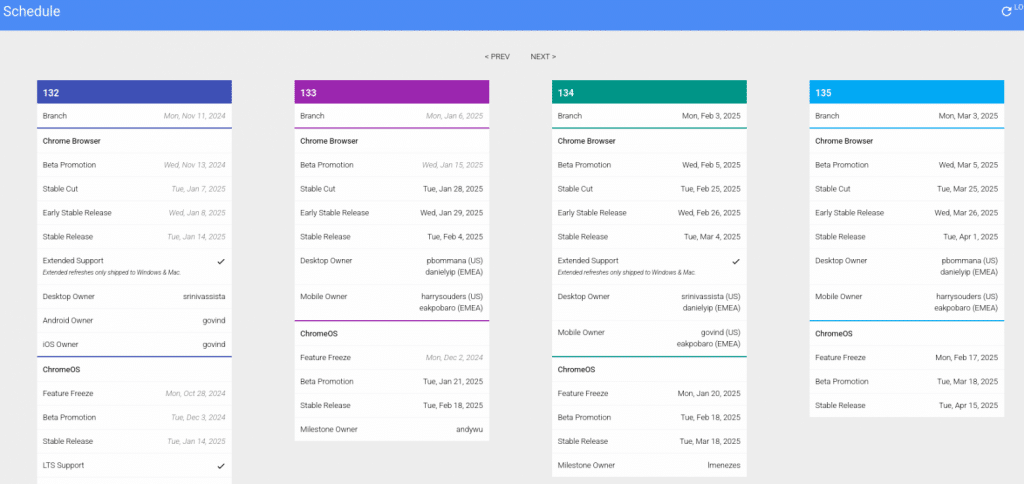Screen dimensions: 1024x484
Task: Click feature freeze date Mon, Oct 28, 2024
Action: coord(195,394)
